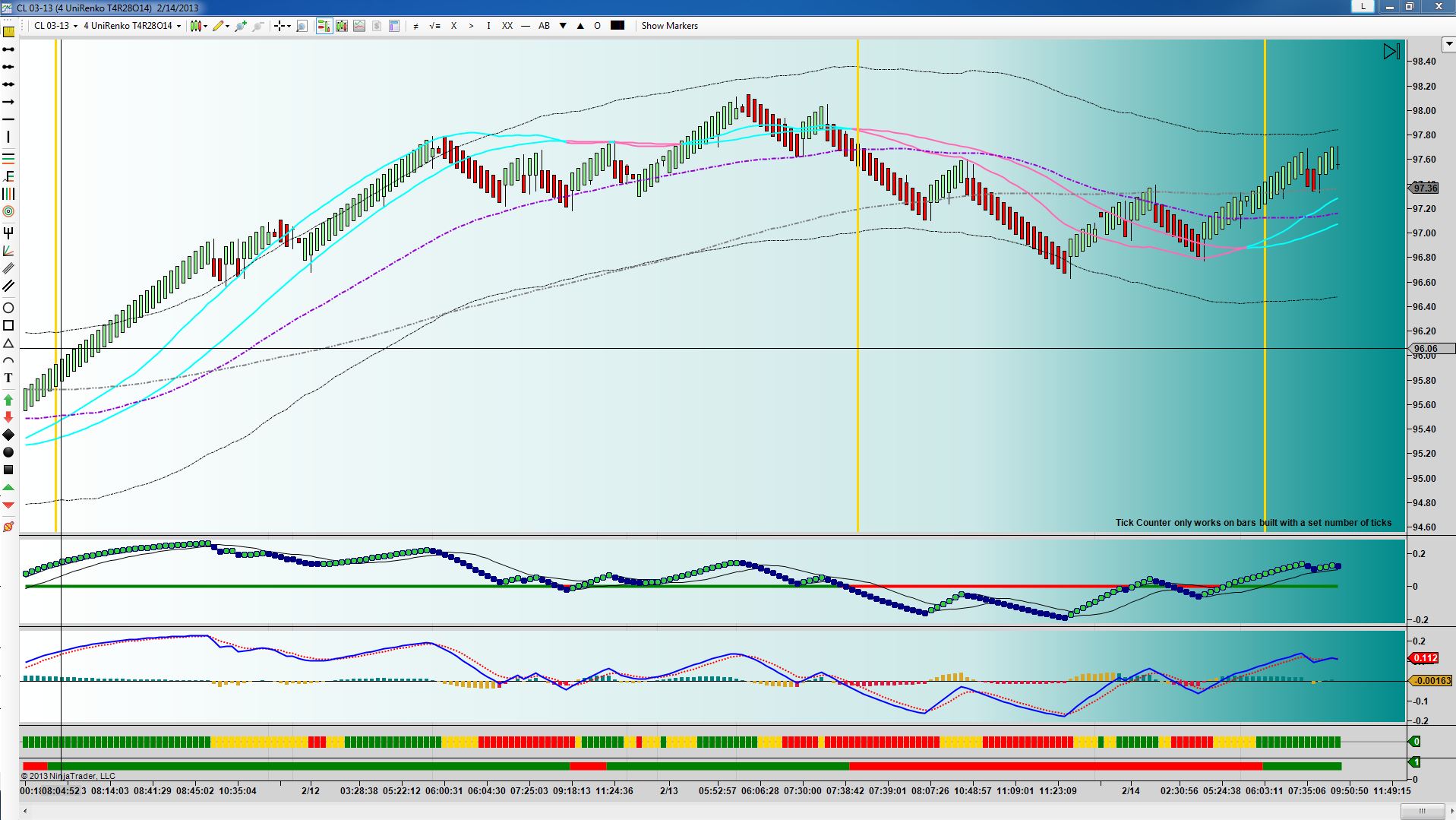Click the red 0.112 indicator value marker
The image size is (1456, 820).
click(1424, 658)
